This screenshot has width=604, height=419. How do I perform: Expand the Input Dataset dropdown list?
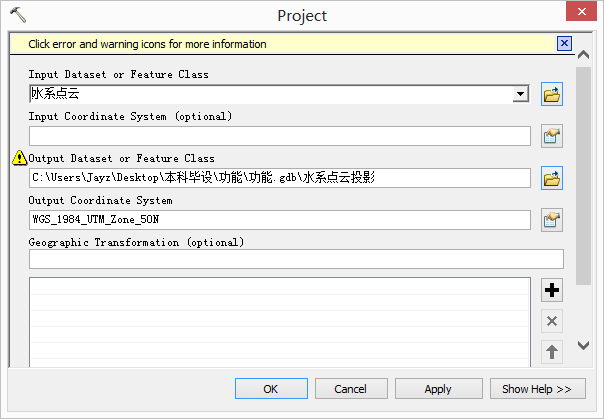(520, 95)
